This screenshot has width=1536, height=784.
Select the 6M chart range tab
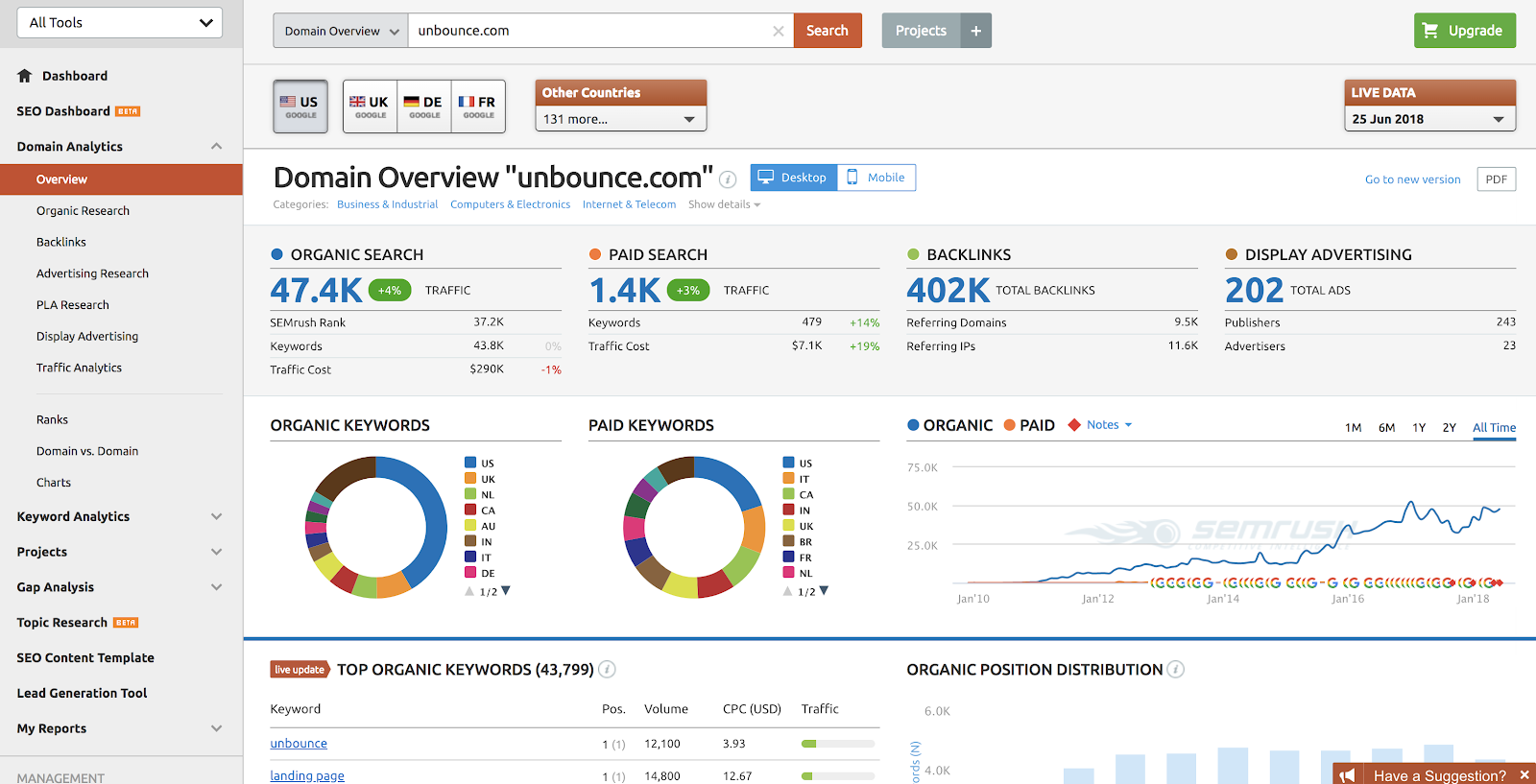1386,428
